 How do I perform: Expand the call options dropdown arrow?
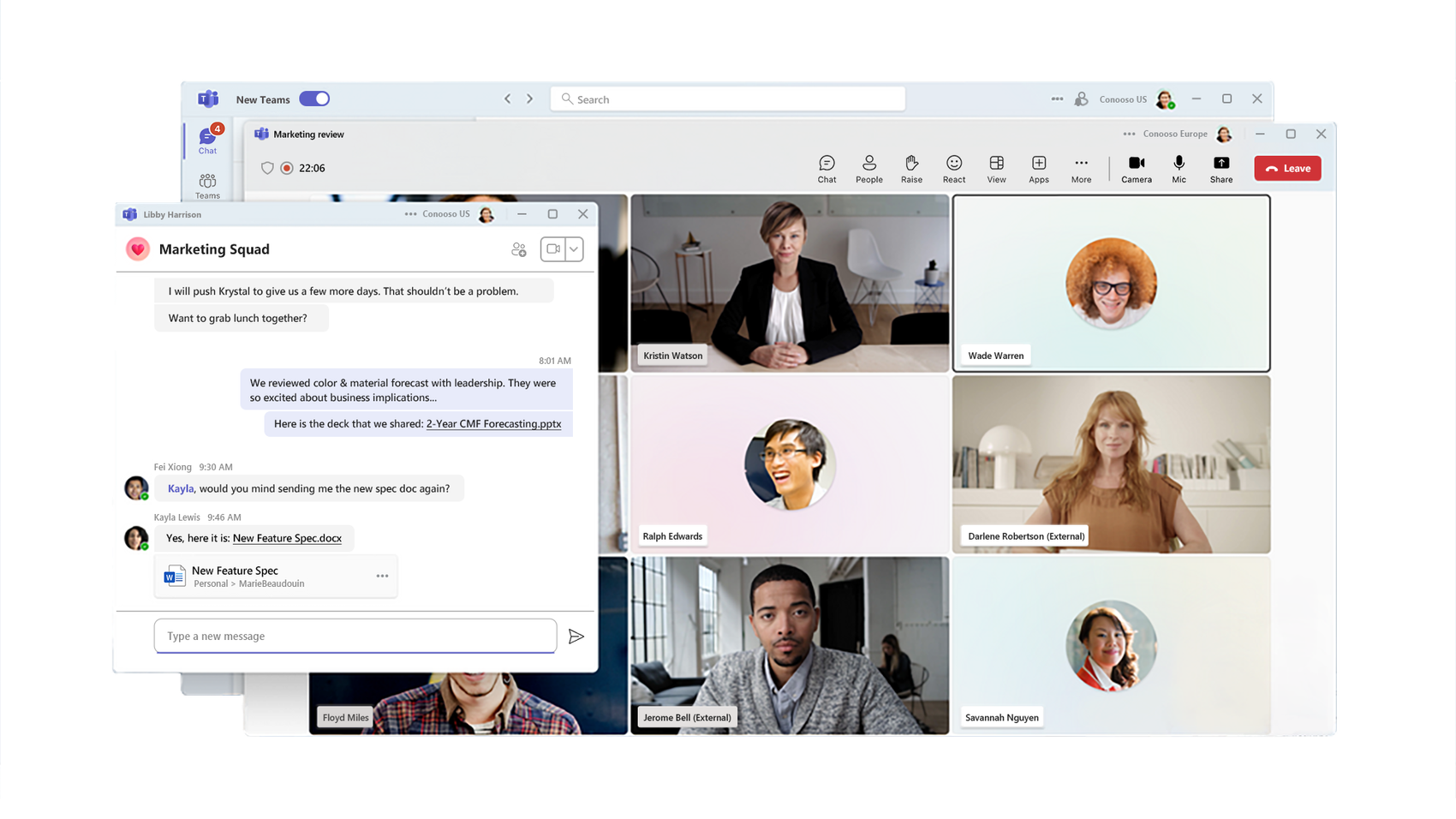[574, 249]
